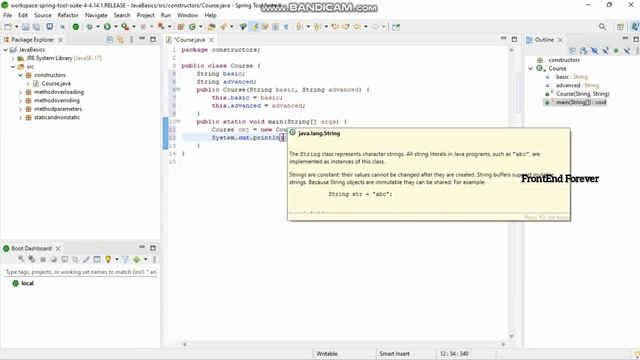This screenshot has width=640, height=360.
Task: Open the Window menu
Action: pos(187,15)
